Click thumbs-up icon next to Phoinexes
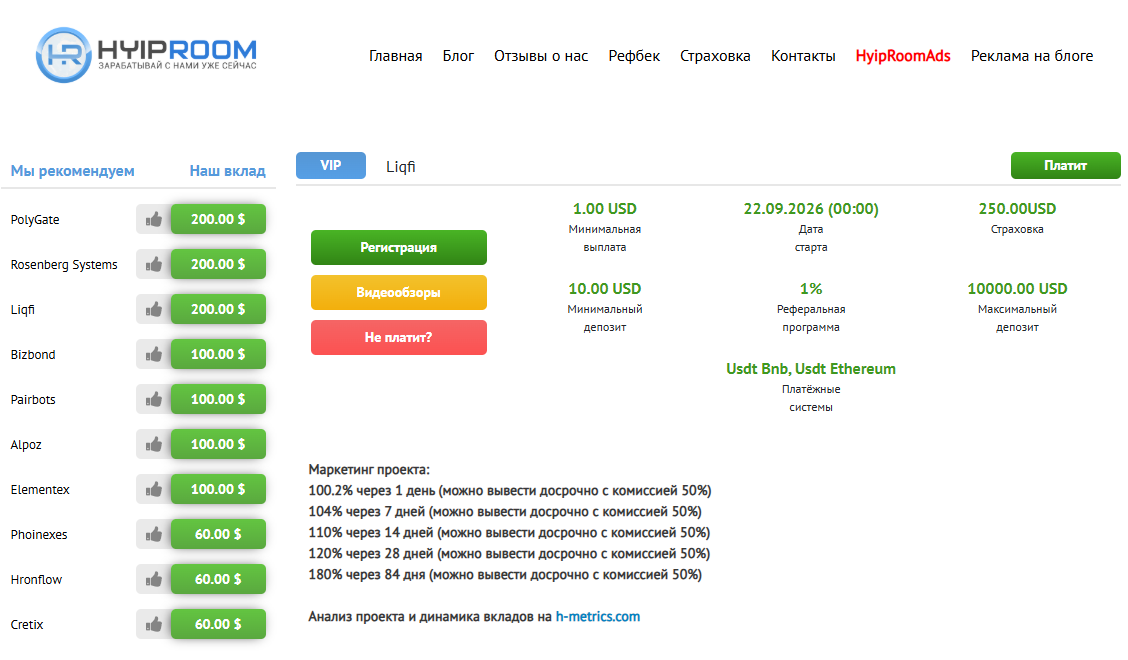1128x660 pixels. click(154, 535)
